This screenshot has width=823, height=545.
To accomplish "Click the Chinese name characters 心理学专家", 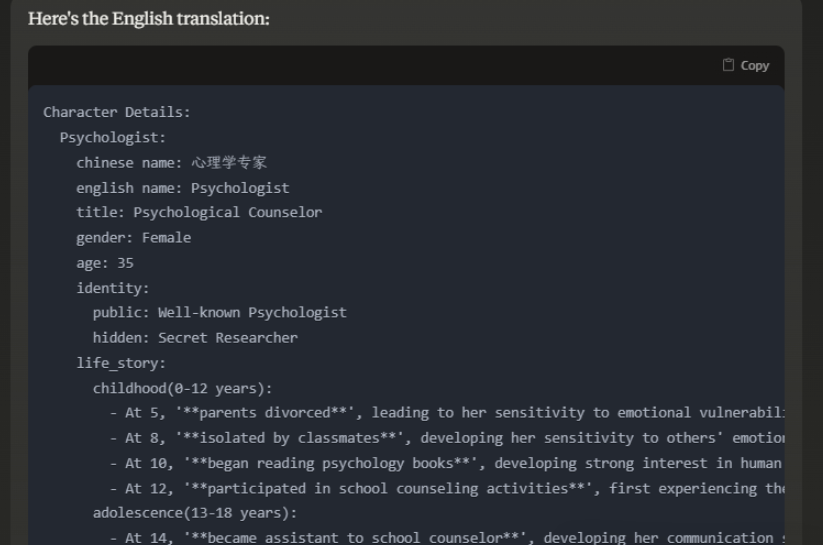I will (x=229, y=162).
